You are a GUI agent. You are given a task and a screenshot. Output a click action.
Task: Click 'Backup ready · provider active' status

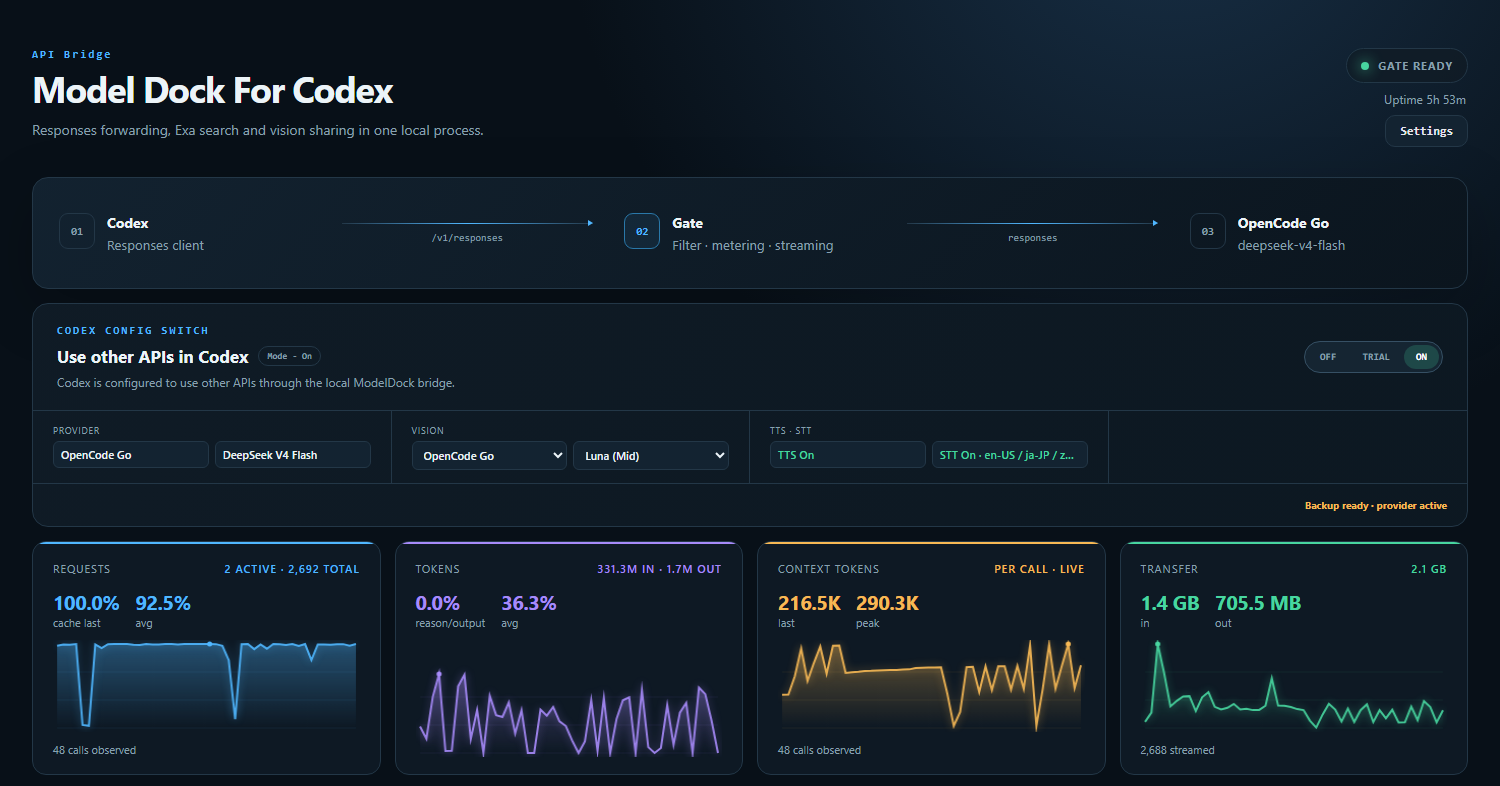(x=1376, y=506)
